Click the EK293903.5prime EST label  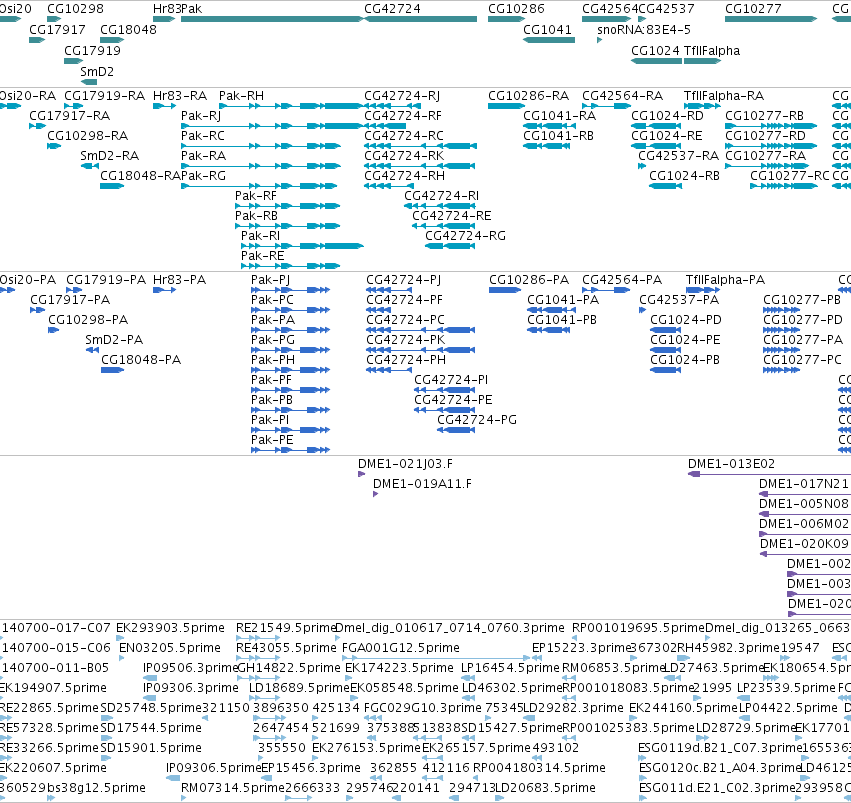(x=170, y=628)
